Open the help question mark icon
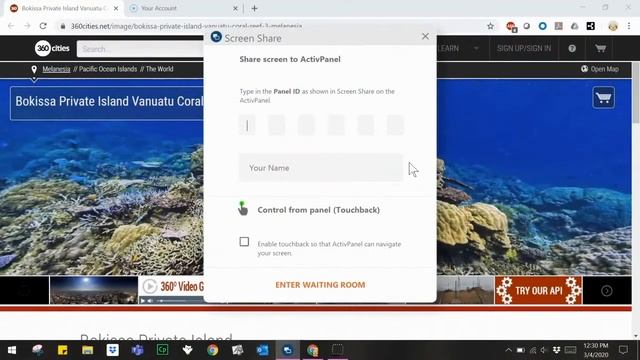Screen dimensions: 640x360 [572, 48]
